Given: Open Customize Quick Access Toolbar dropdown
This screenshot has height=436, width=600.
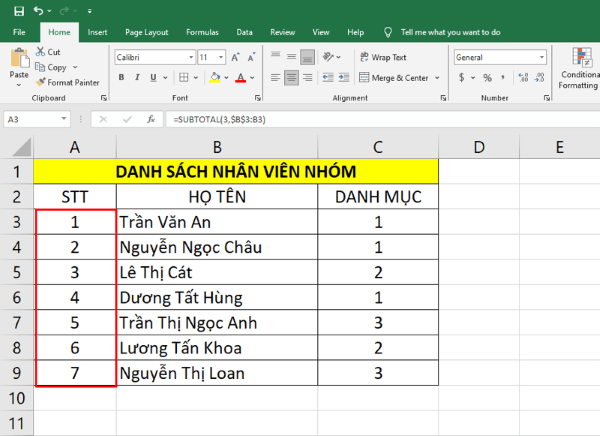Looking at the screenshot, I should click(x=90, y=11).
